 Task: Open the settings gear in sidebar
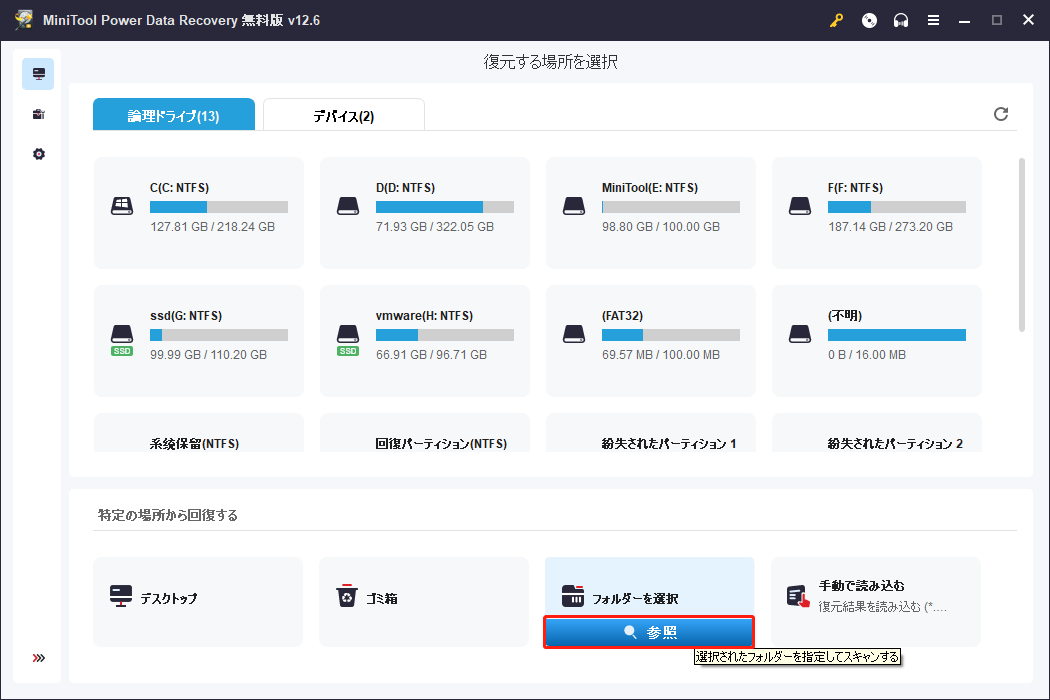coord(38,154)
